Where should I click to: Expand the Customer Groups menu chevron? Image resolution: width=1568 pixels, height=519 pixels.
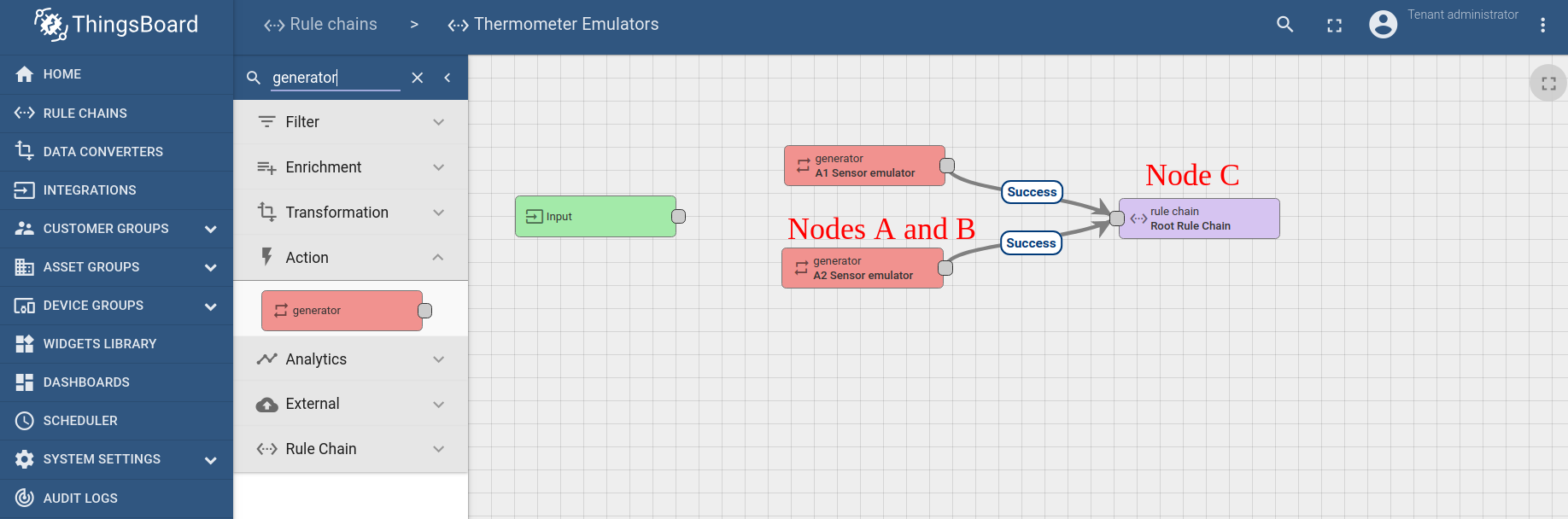211,229
